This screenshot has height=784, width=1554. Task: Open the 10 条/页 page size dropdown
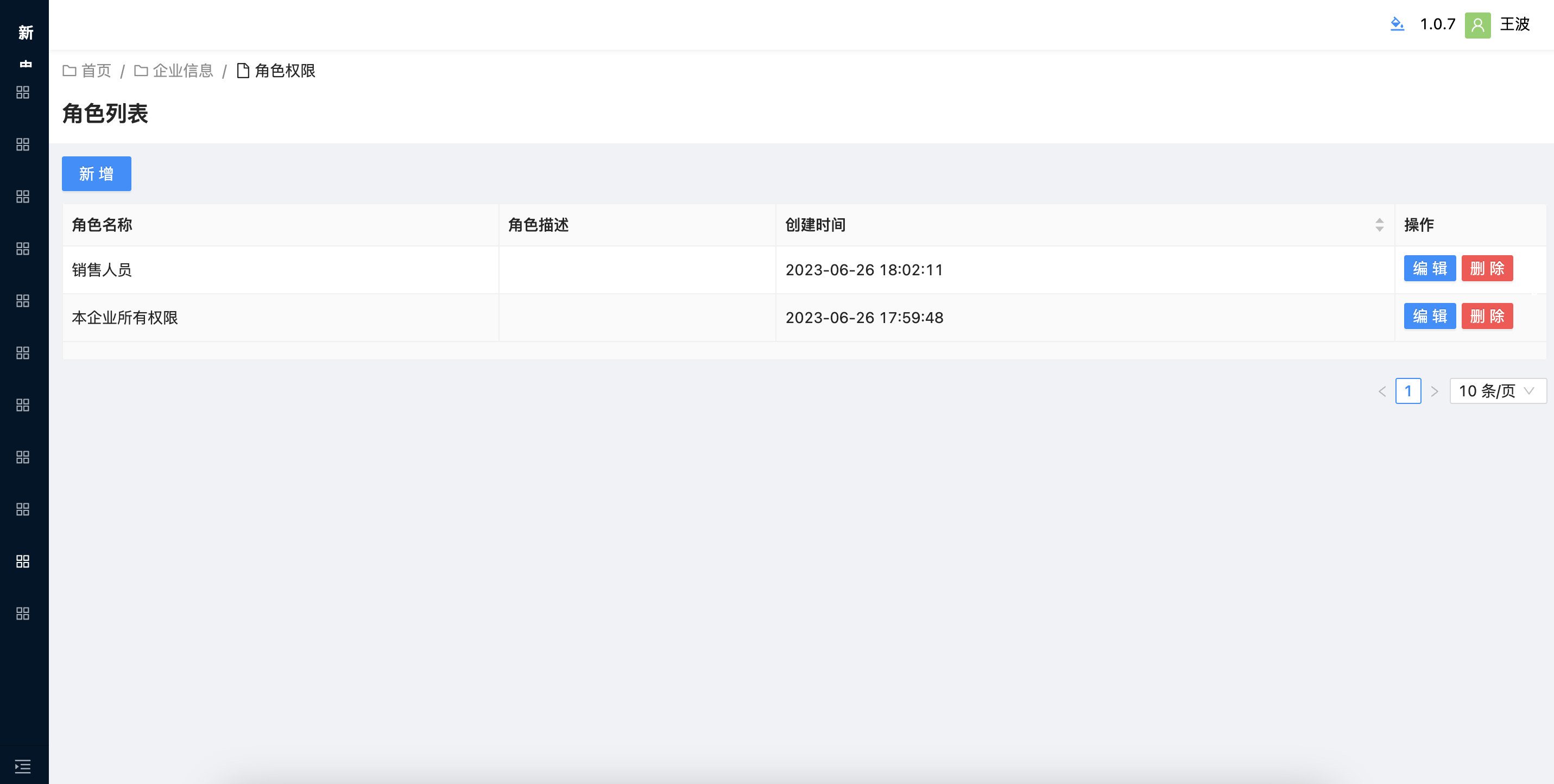pyautogui.click(x=1498, y=391)
